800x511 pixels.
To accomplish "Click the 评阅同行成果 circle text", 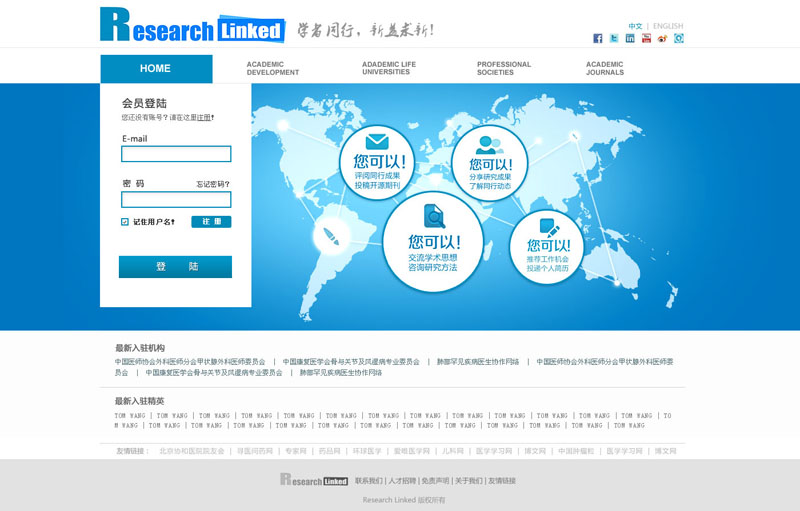I will (x=378, y=176).
